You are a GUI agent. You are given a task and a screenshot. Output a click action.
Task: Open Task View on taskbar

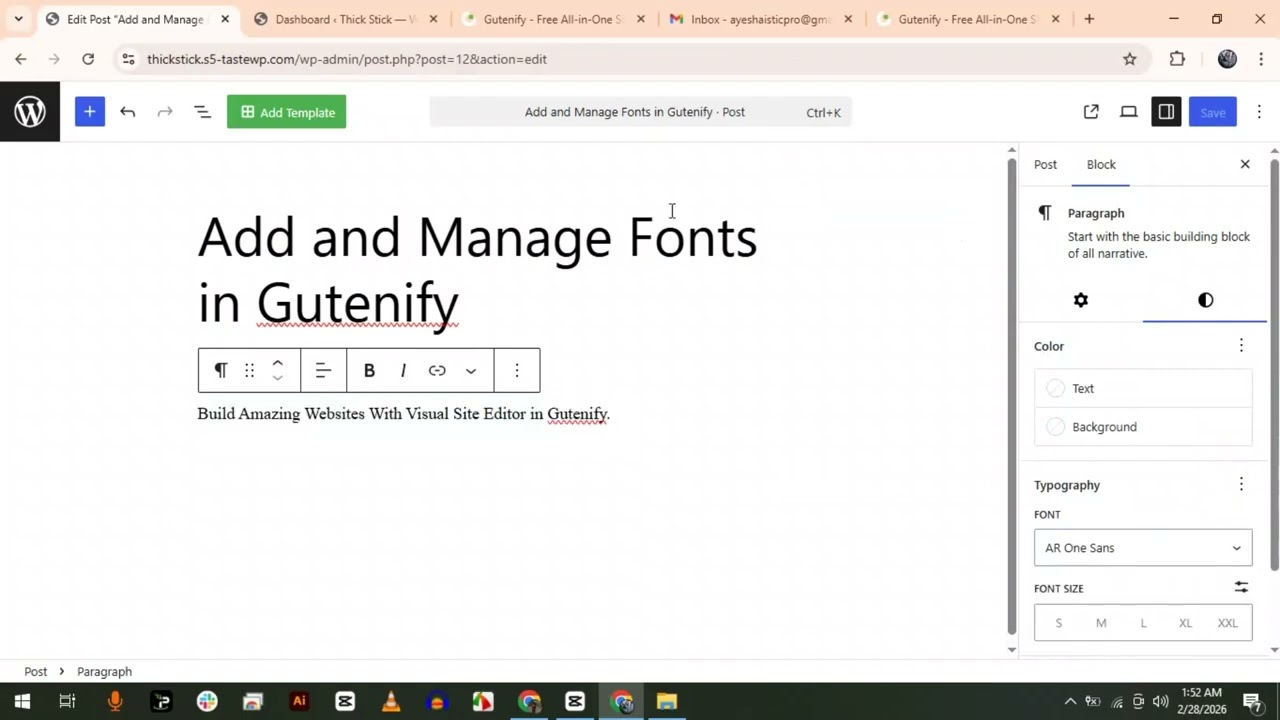pyautogui.click(x=67, y=702)
